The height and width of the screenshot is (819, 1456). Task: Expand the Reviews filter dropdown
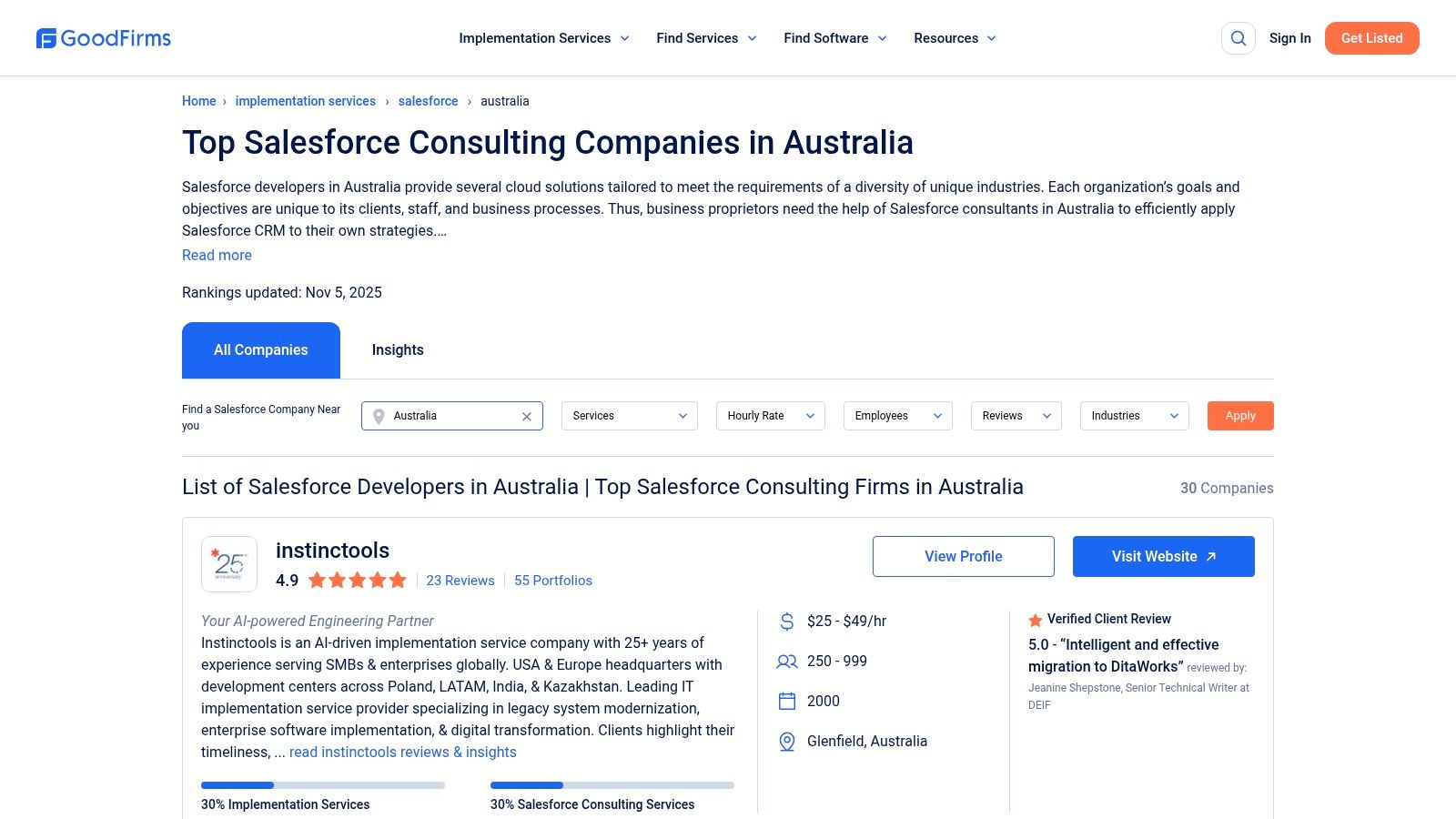1016,416
